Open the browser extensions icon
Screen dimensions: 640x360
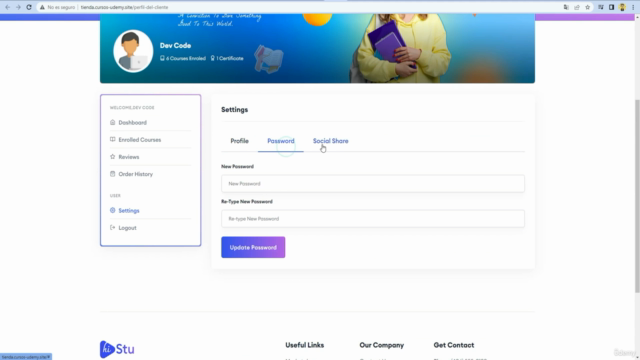point(601,7)
